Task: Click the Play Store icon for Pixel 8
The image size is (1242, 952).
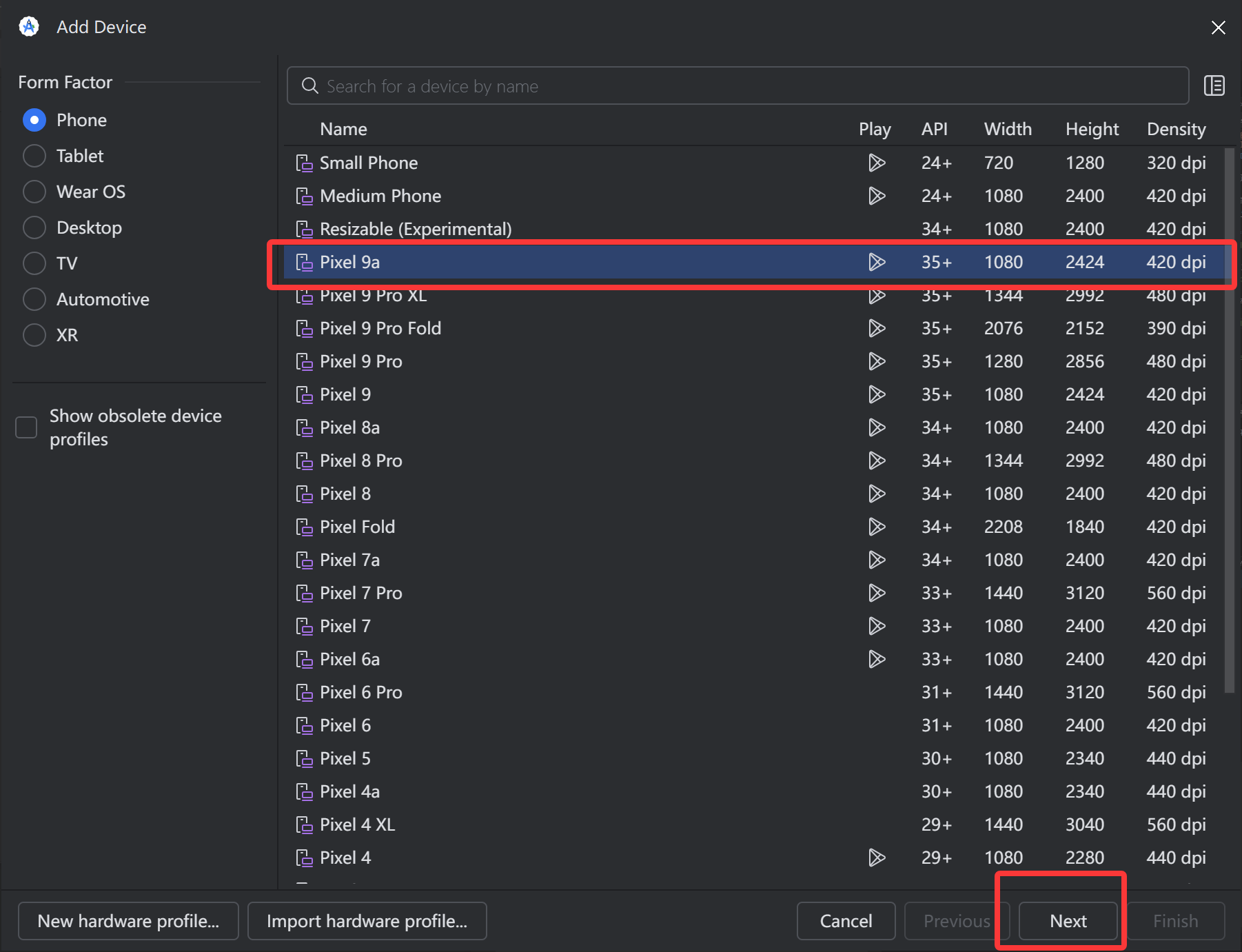Action: (877, 494)
